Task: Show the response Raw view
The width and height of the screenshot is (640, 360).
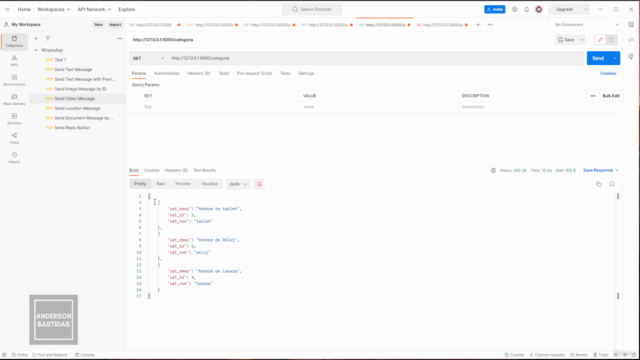Action: tap(160, 184)
